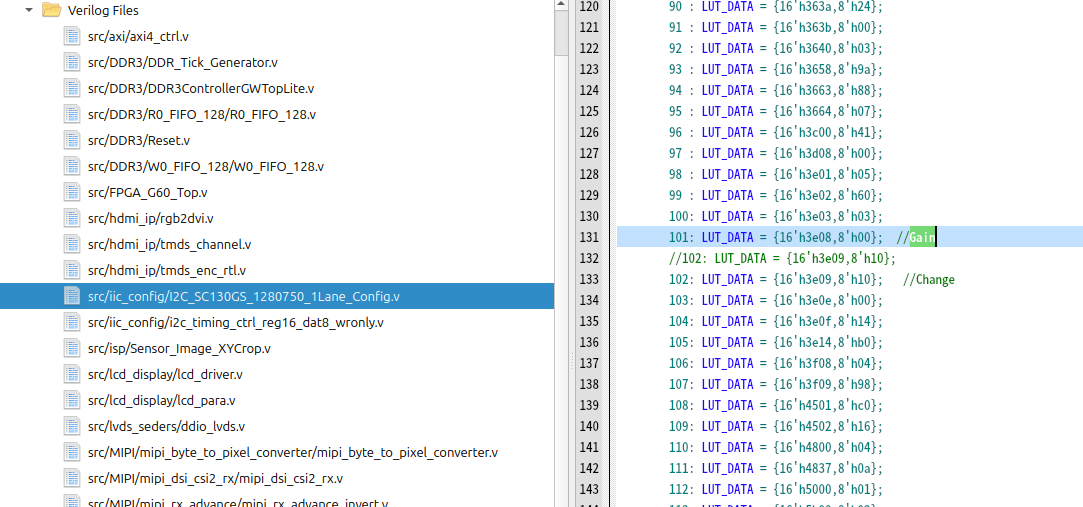Collapse the Verilog Files folder
Viewport: 1083px width, 507px height.
pyautogui.click(x=28, y=10)
